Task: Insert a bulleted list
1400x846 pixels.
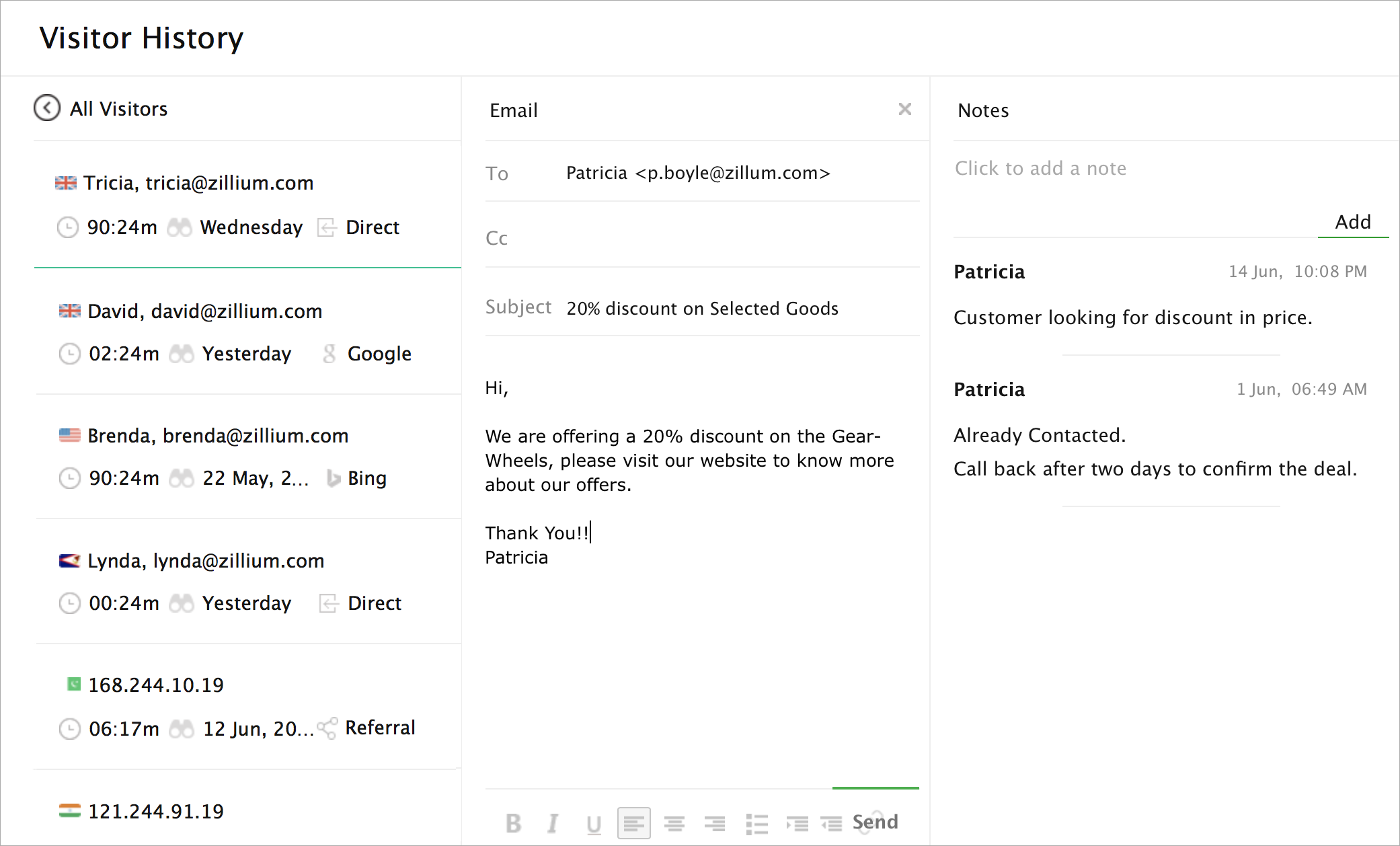Action: (756, 823)
